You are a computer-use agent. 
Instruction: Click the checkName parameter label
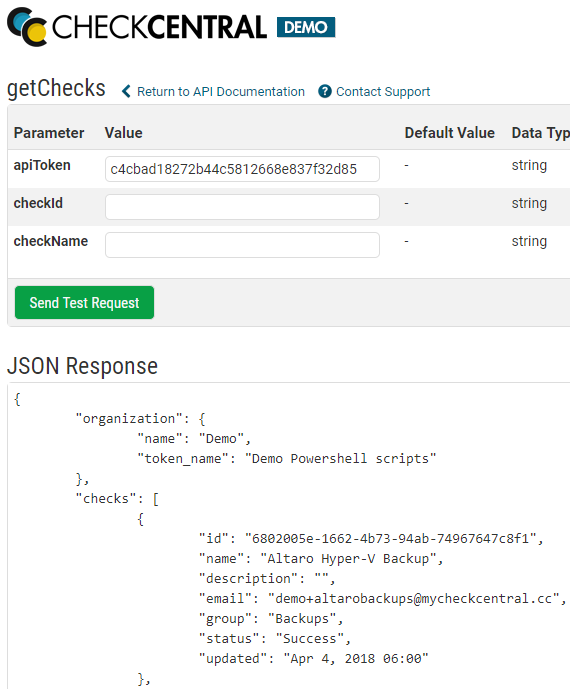(51, 241)
